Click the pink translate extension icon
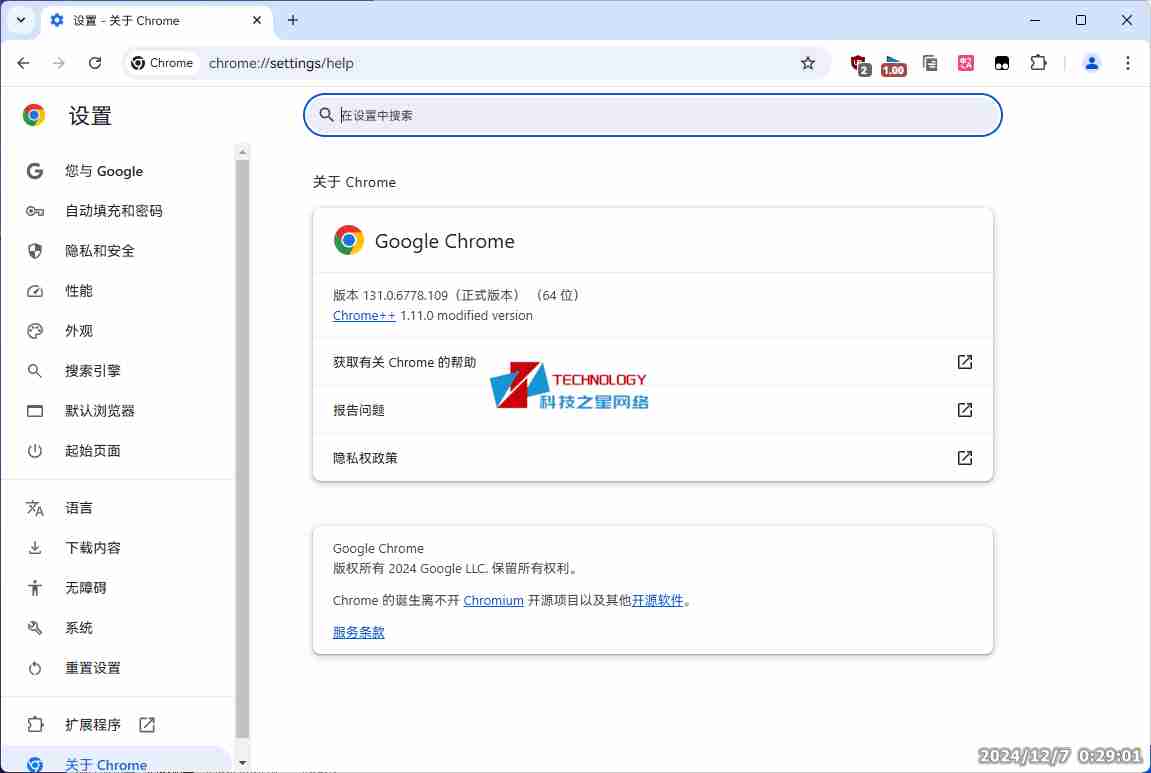Image resolution: width=1151 pixels, height=773 pixels. [x=966, y=63]
